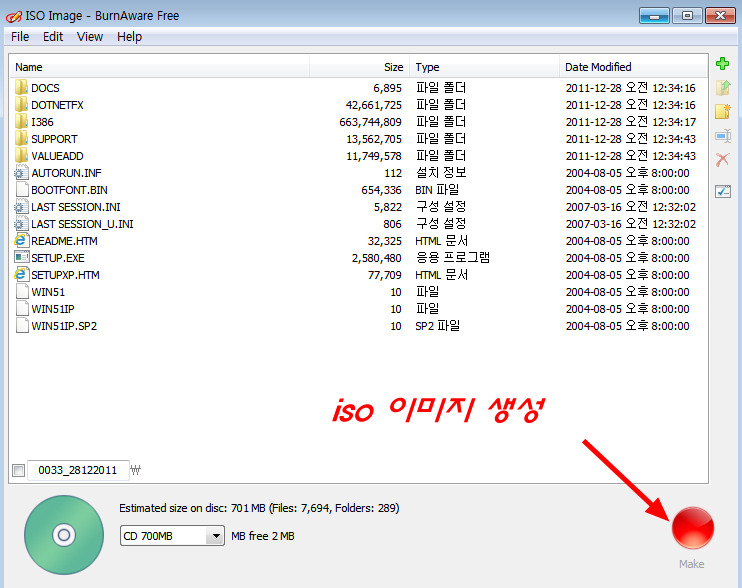Viewport: 742px width, 588px height.
Task: Open the Help menu
Action: (129, 37)
